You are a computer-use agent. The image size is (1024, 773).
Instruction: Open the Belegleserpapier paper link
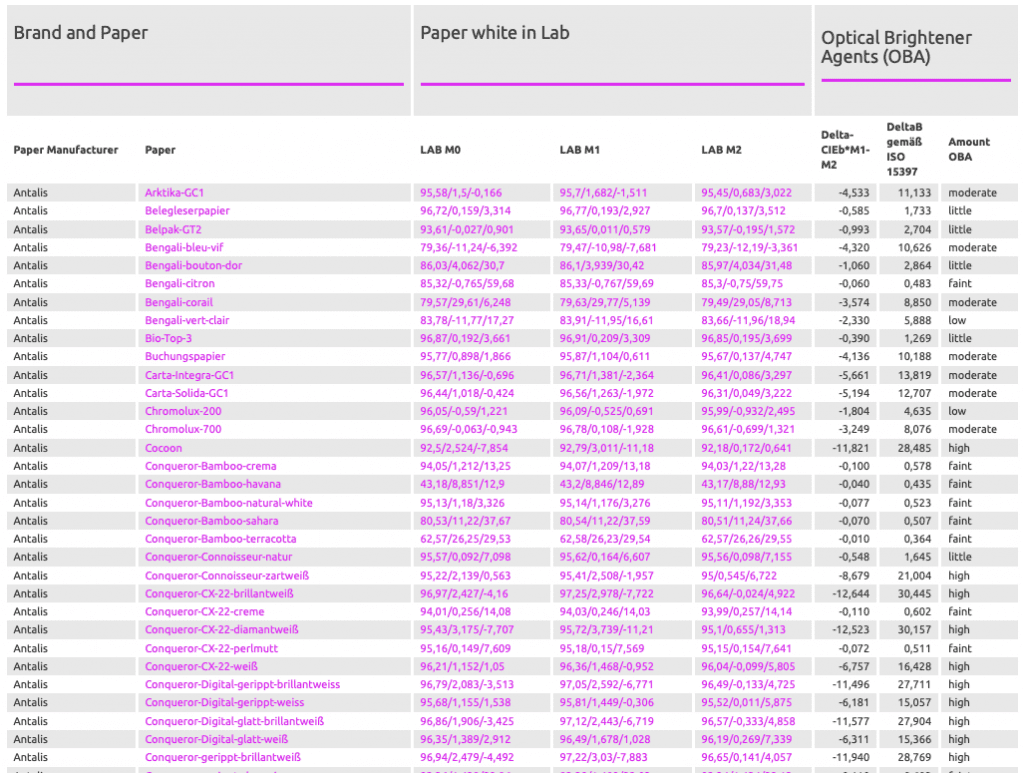[x=187, y=211]
